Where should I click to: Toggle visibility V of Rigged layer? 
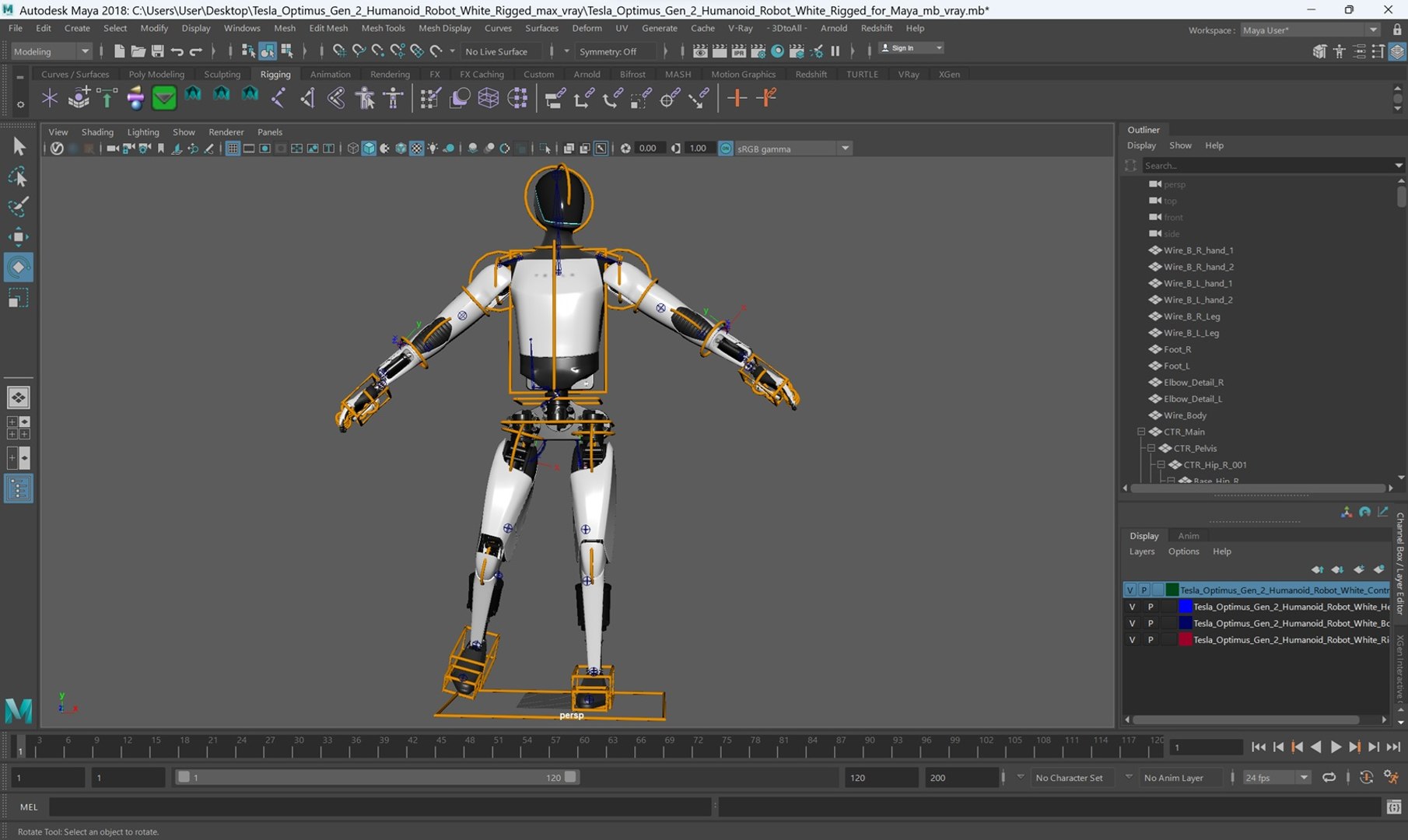1132,639
